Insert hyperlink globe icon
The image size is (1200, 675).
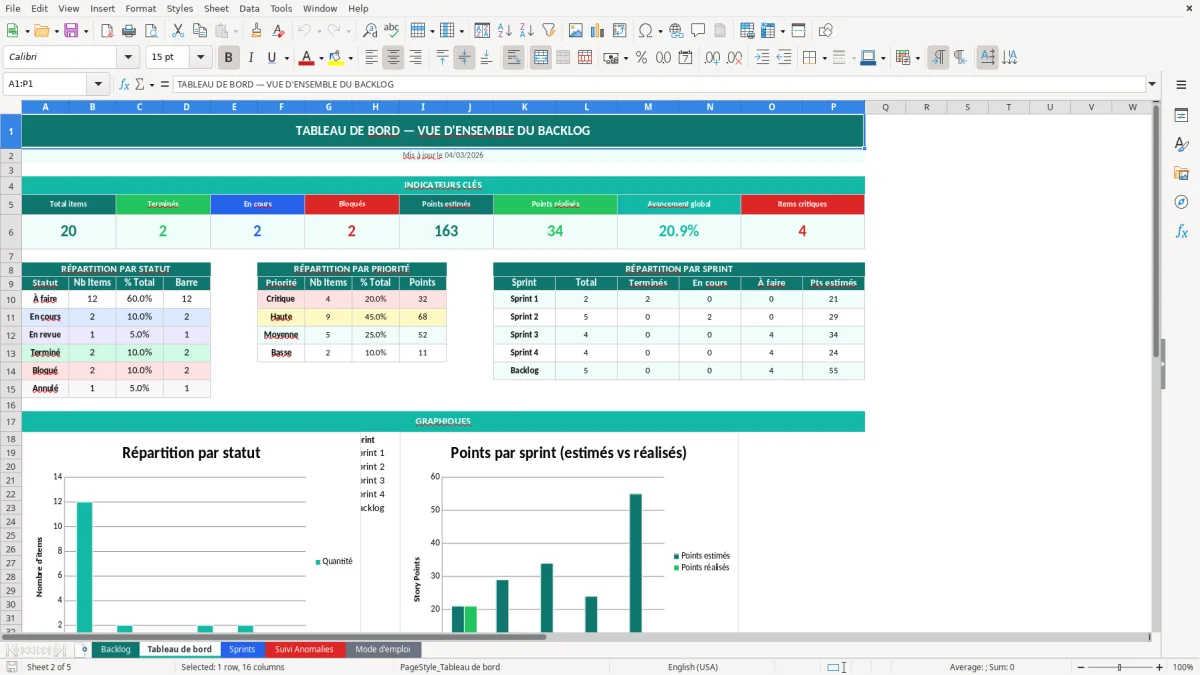click(x=676, y=31)
